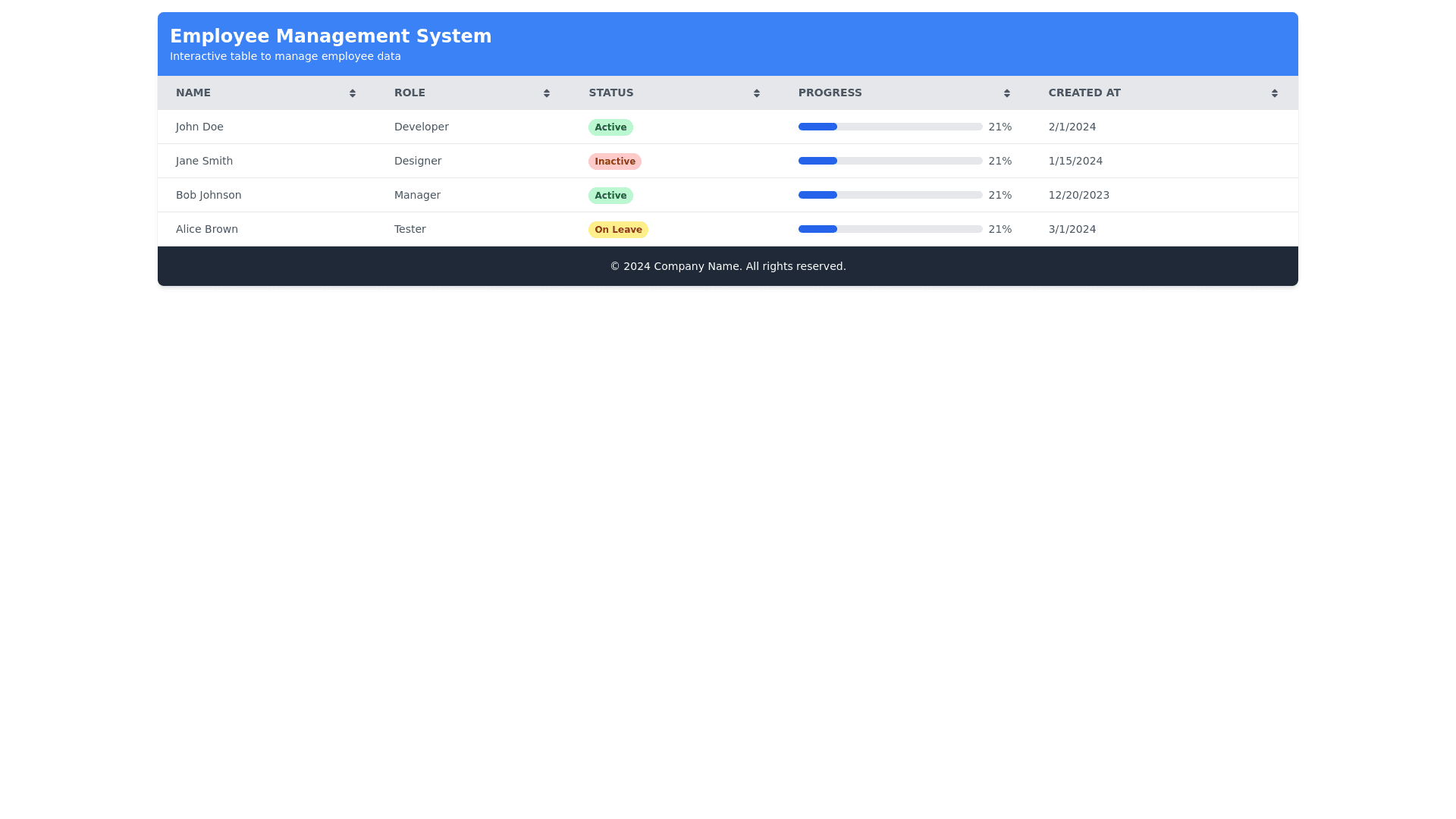Click the Created At sort arrows icon
The height and width of the screenshot is (819, 1456).
[x=1275, y=93]
